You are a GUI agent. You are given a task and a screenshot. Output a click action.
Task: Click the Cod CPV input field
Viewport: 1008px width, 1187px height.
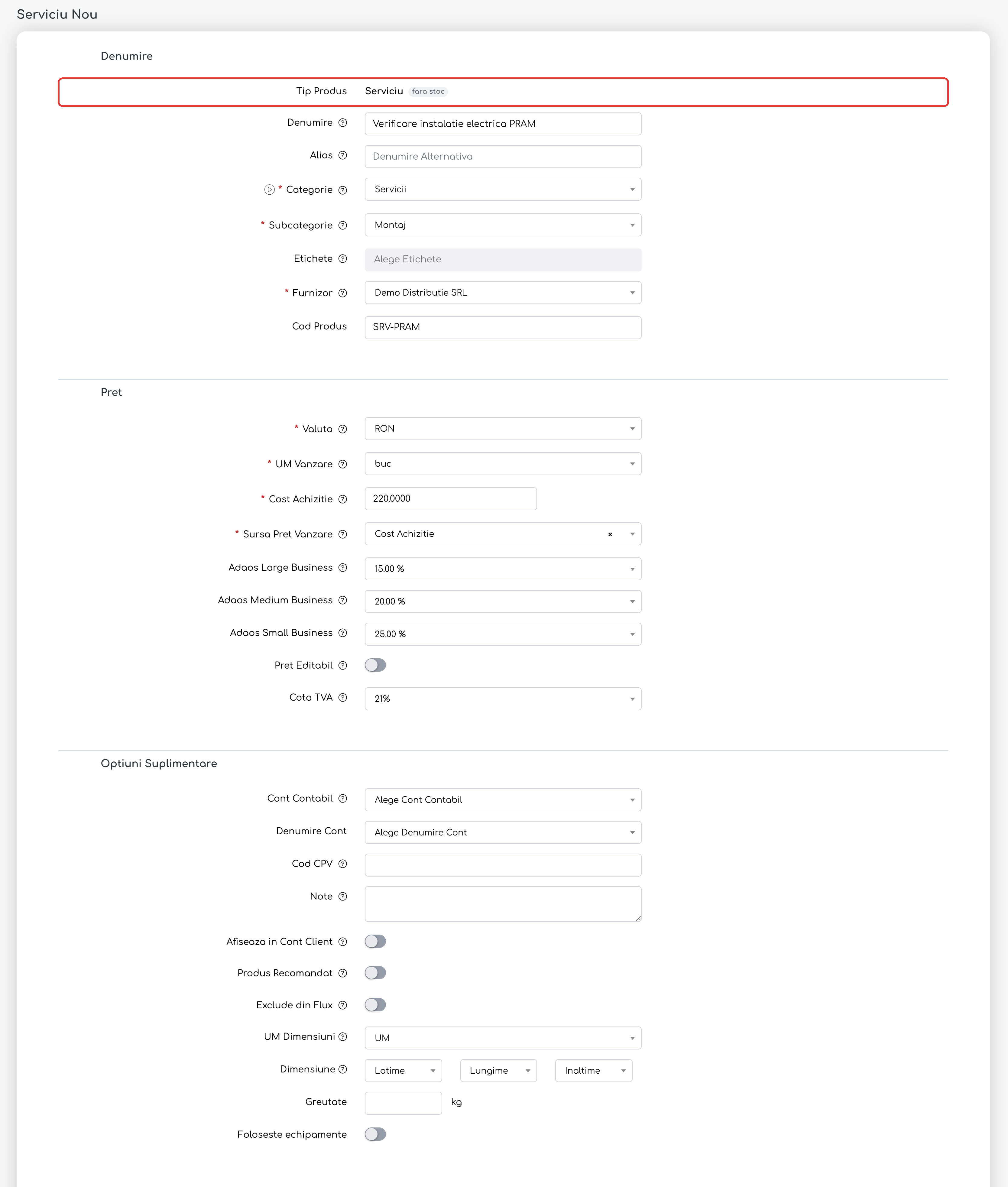[503, 865]
